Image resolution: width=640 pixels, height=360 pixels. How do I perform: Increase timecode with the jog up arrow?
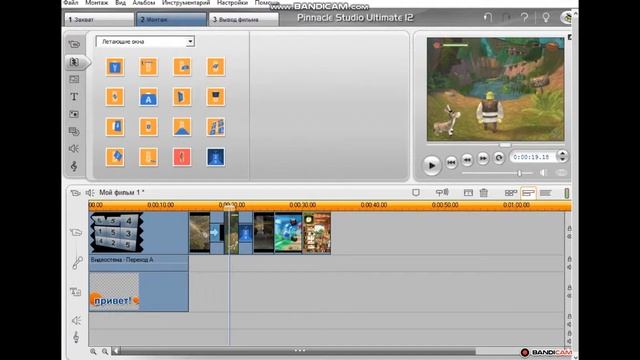tap(563, 153)
